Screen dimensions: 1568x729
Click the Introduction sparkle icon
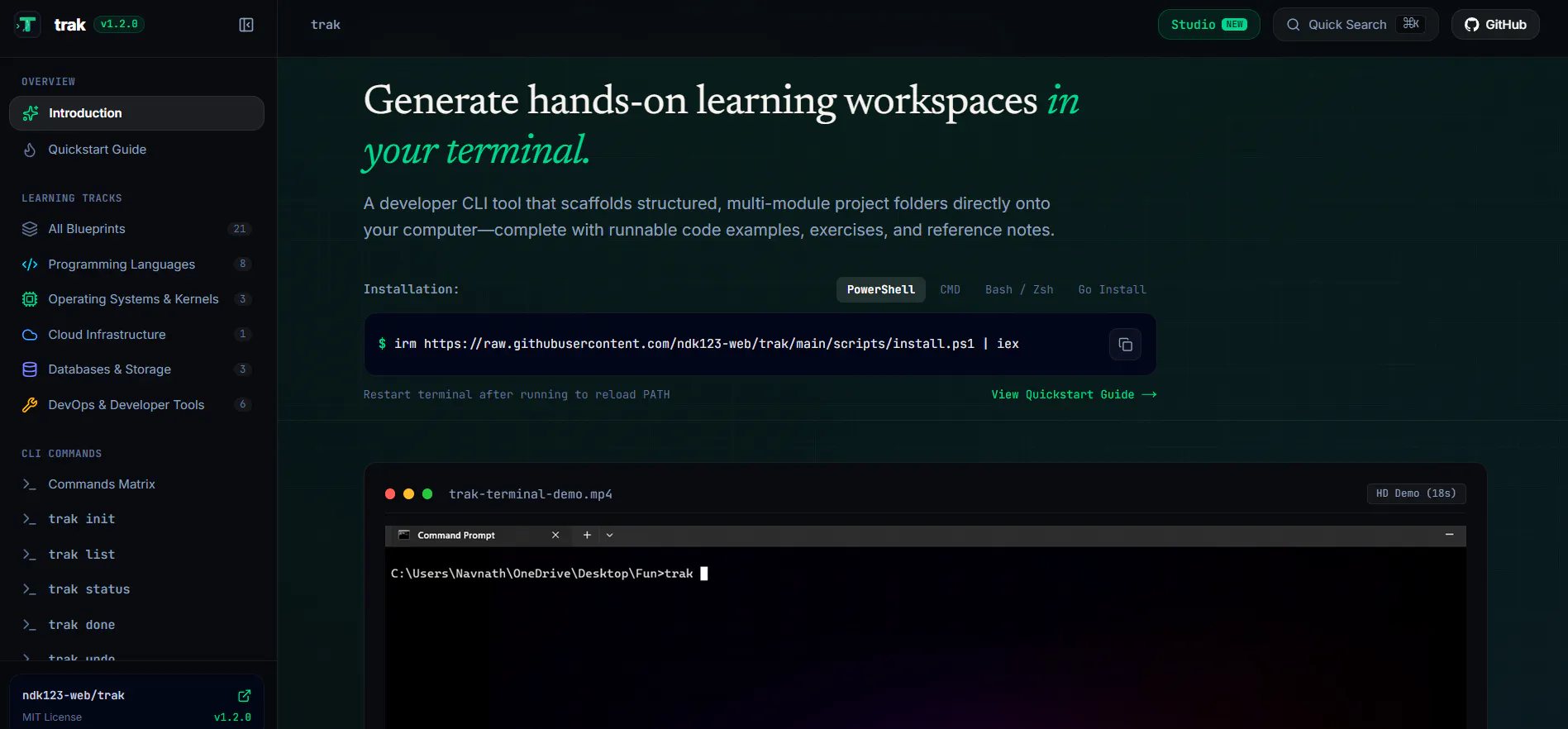pyautogui.click(x=31, y=113)
